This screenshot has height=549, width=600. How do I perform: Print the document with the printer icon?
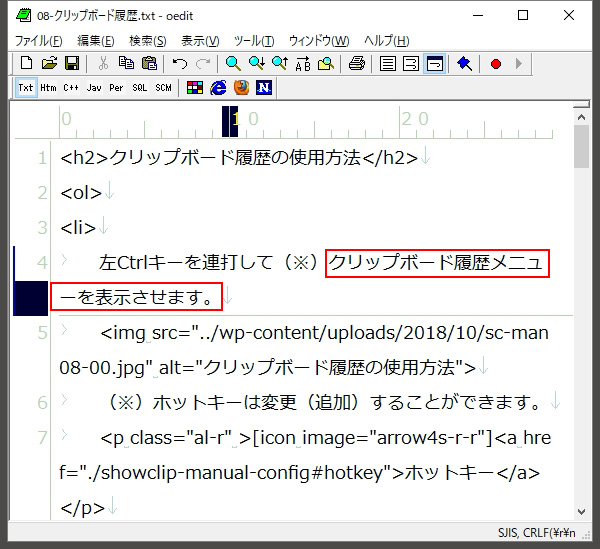pos(356,64)
